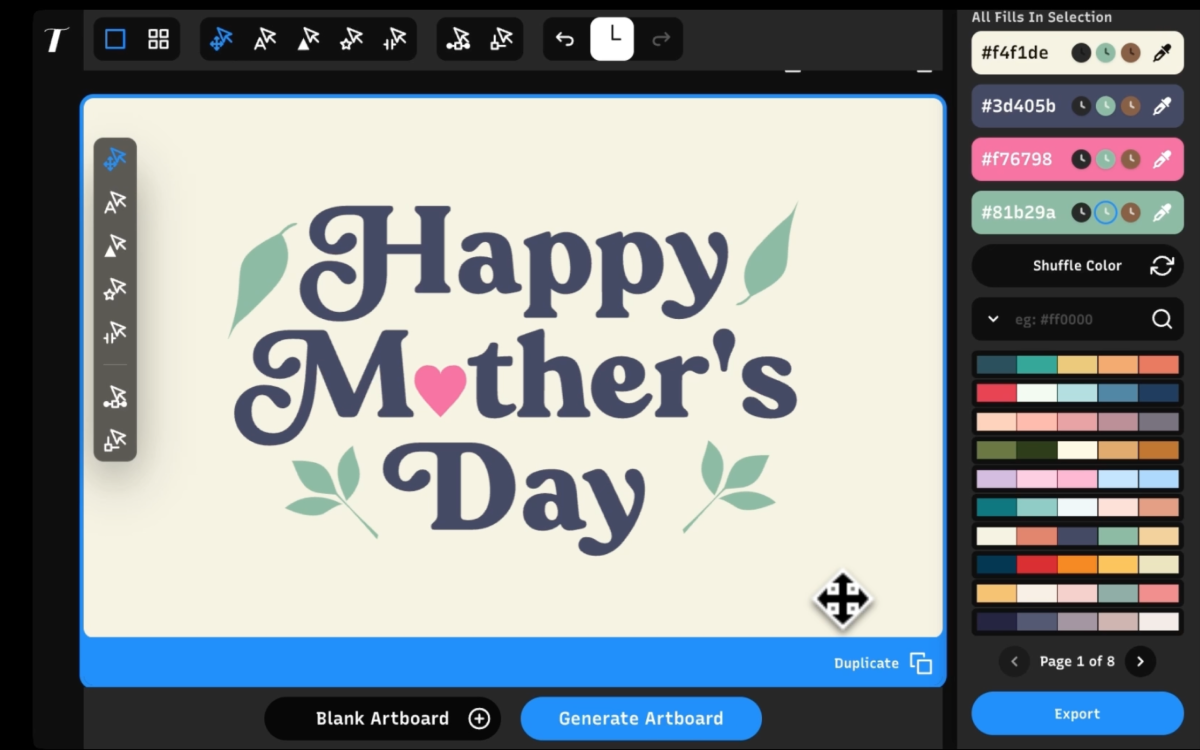The image size is (1200, 750).
Task: Apply the palette row starting with lavender
Action: pos(1078,479)
